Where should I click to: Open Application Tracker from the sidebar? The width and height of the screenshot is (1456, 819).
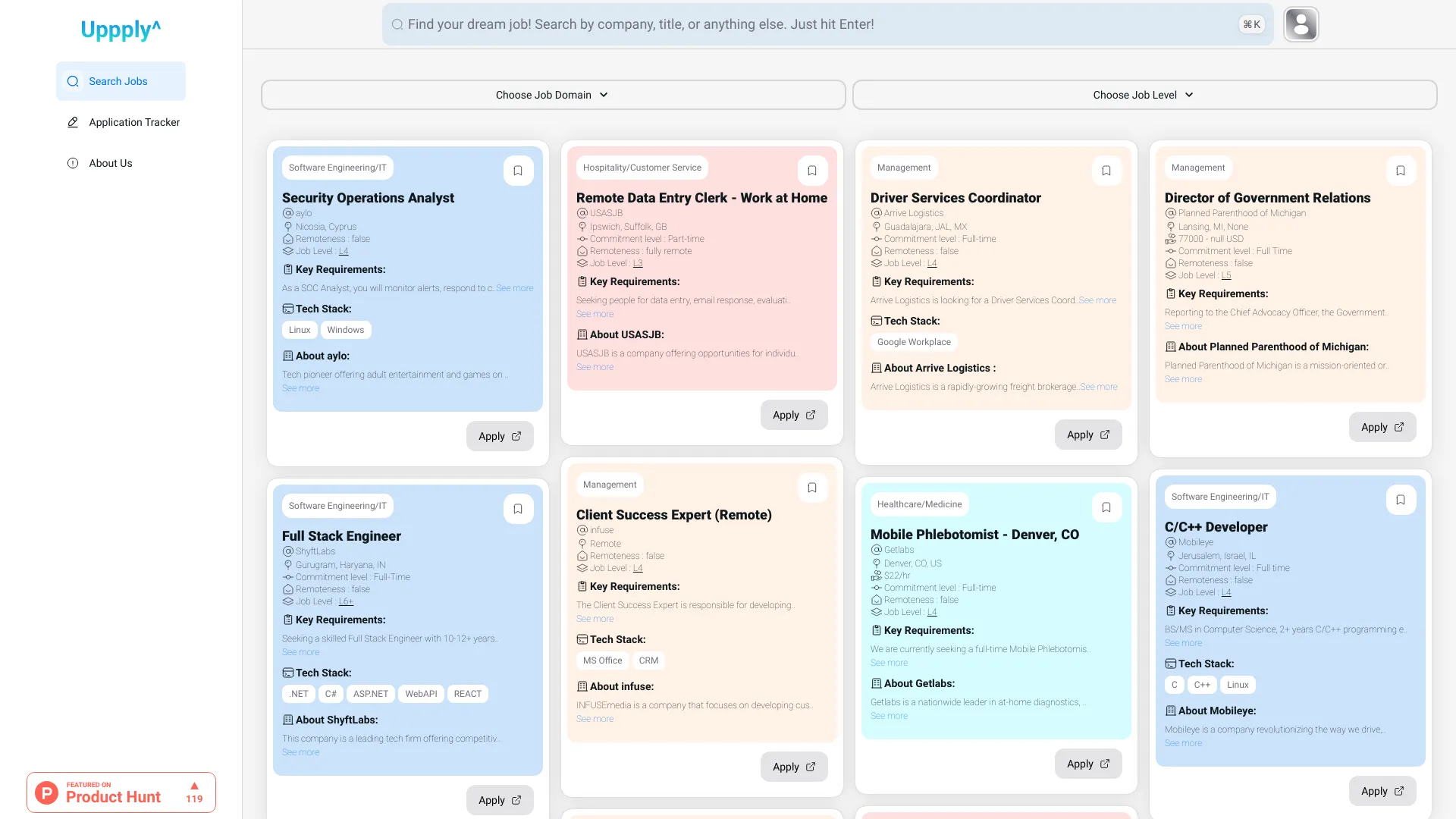134,122
